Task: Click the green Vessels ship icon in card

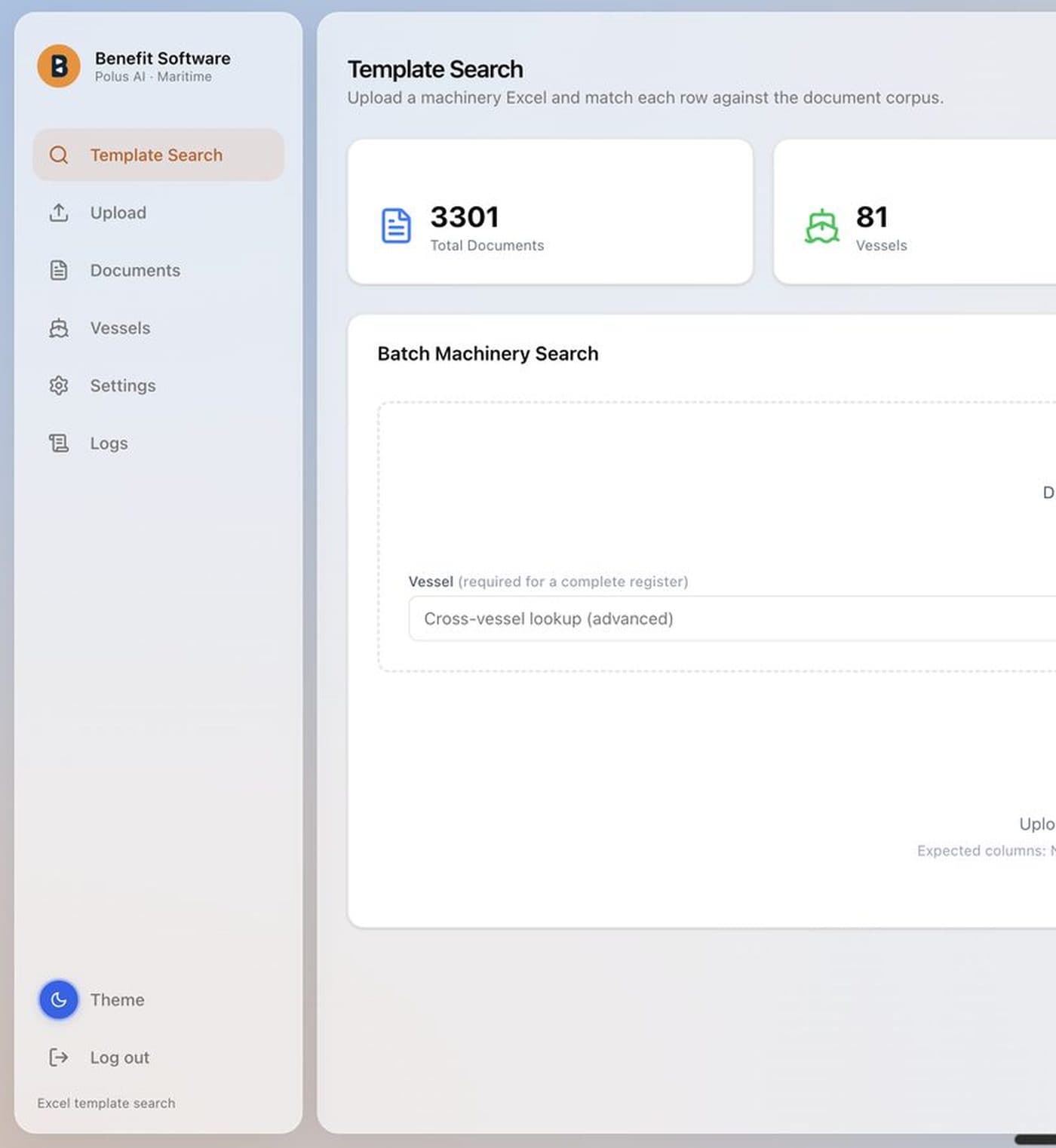Action: pyautogui.click(x=822, y=226)
